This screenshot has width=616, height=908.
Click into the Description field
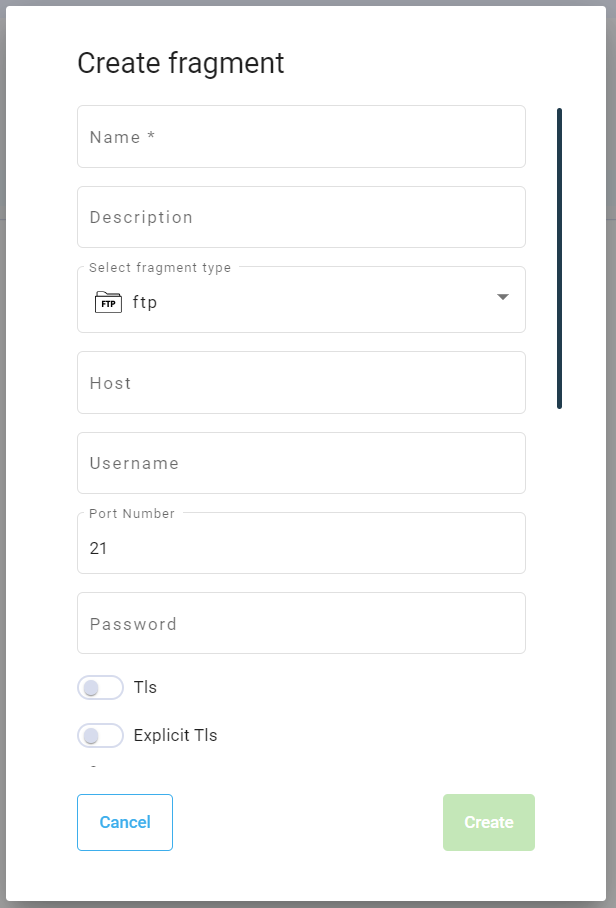(x=301, y=217)
